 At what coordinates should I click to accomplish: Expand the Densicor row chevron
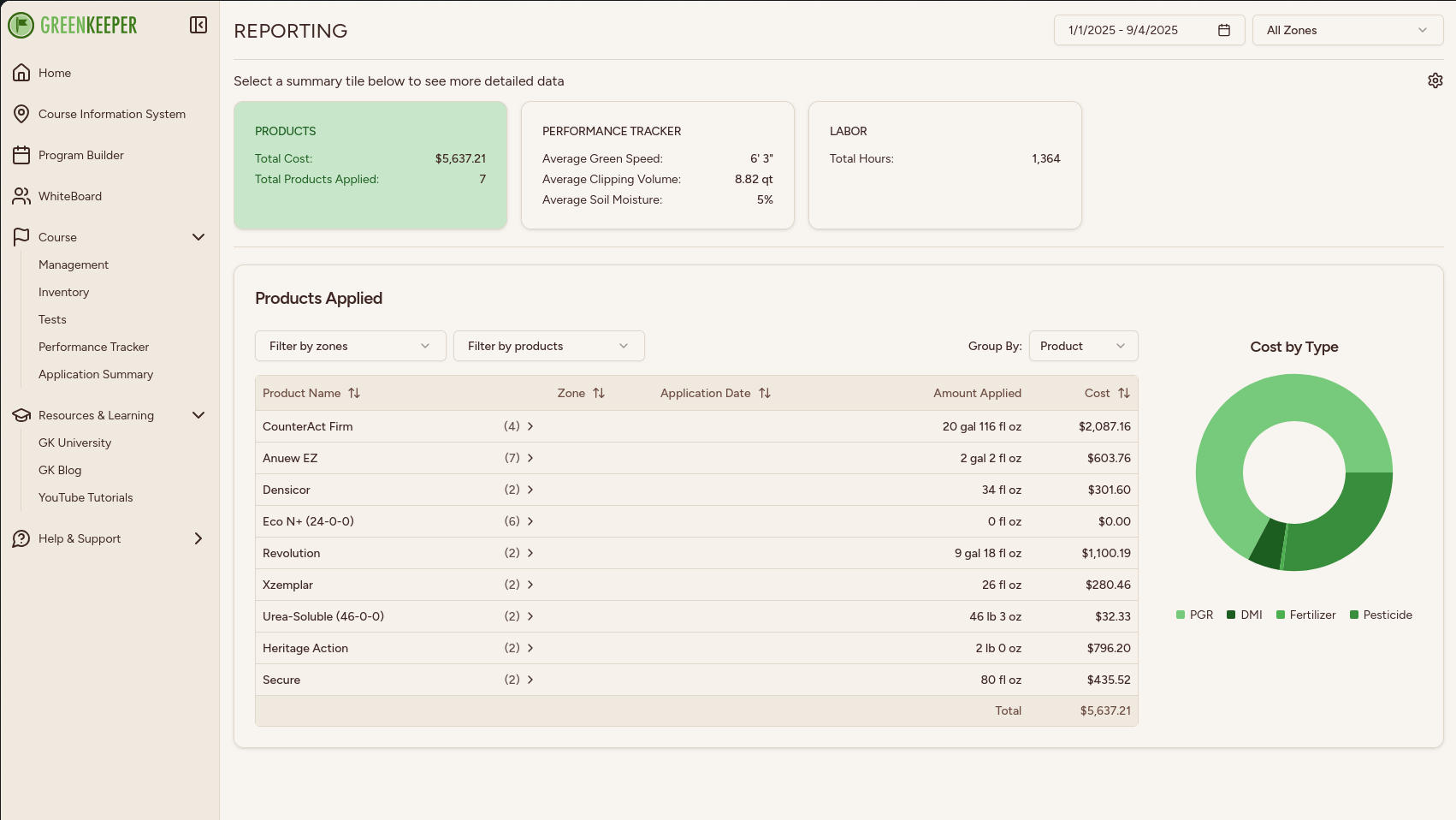[530, 490]
